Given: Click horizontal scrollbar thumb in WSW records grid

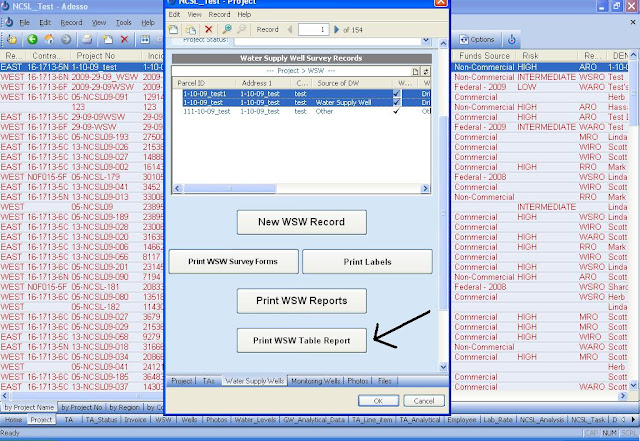Looking at the screenshot, I should (230, 188).
